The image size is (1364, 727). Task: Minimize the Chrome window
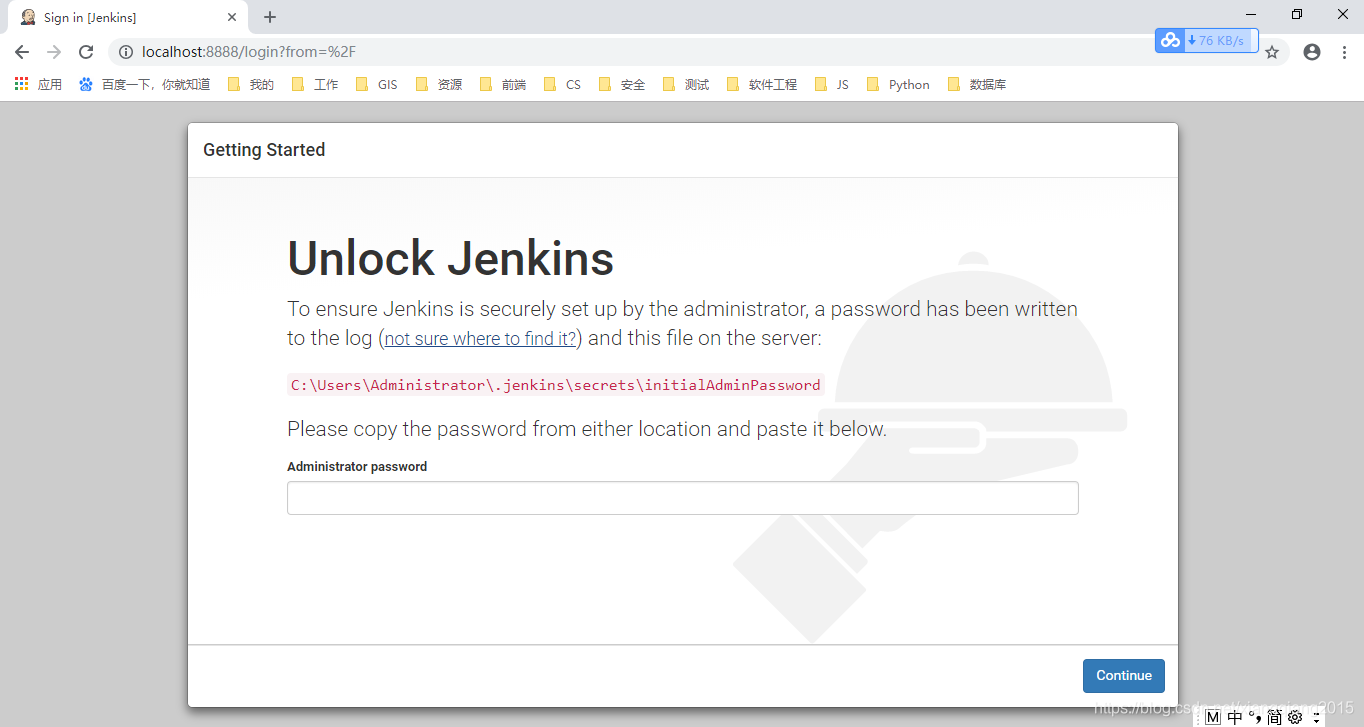click(1251, 14)
